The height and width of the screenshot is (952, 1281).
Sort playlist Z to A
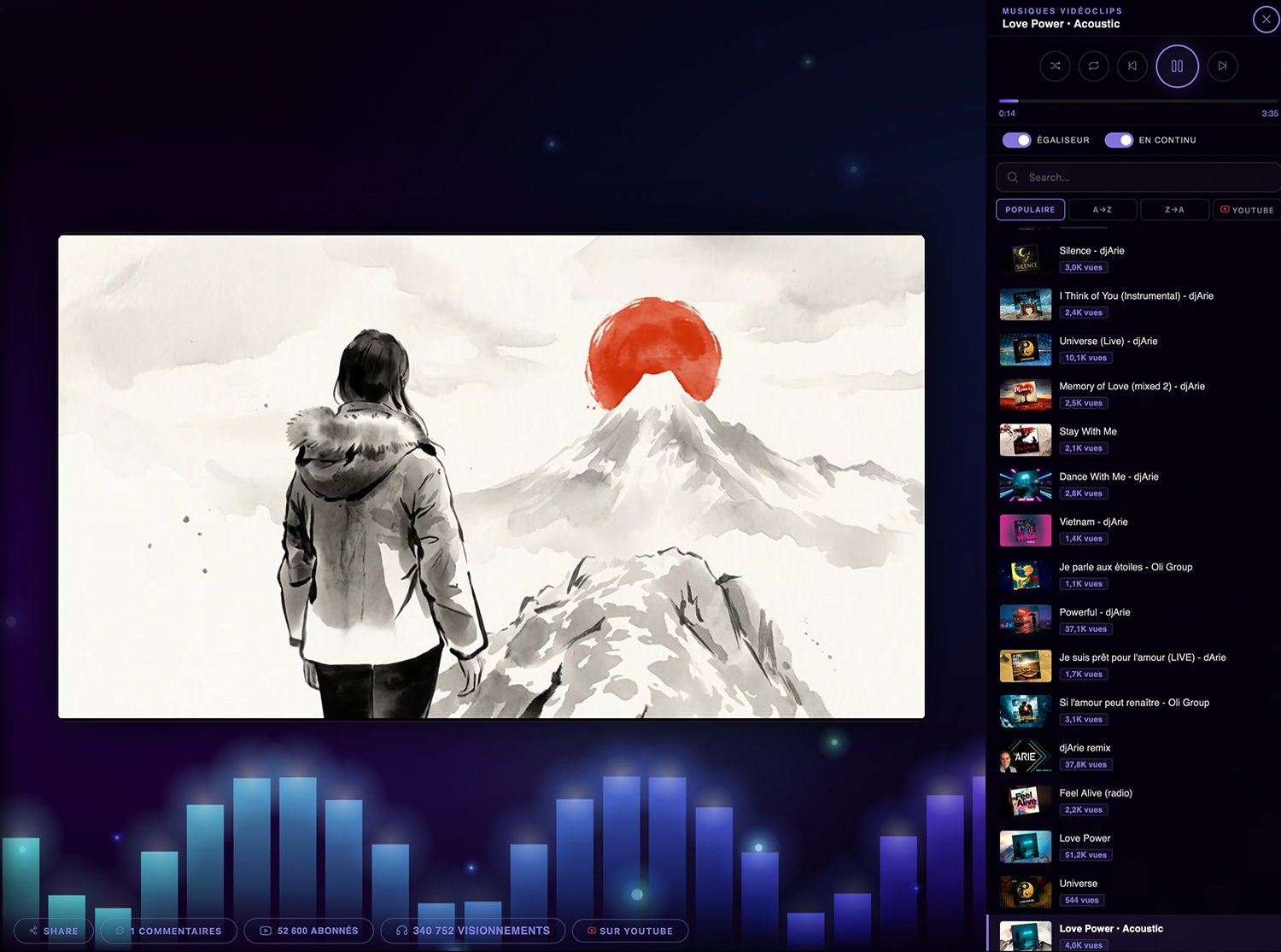[x=1175, y=210]
